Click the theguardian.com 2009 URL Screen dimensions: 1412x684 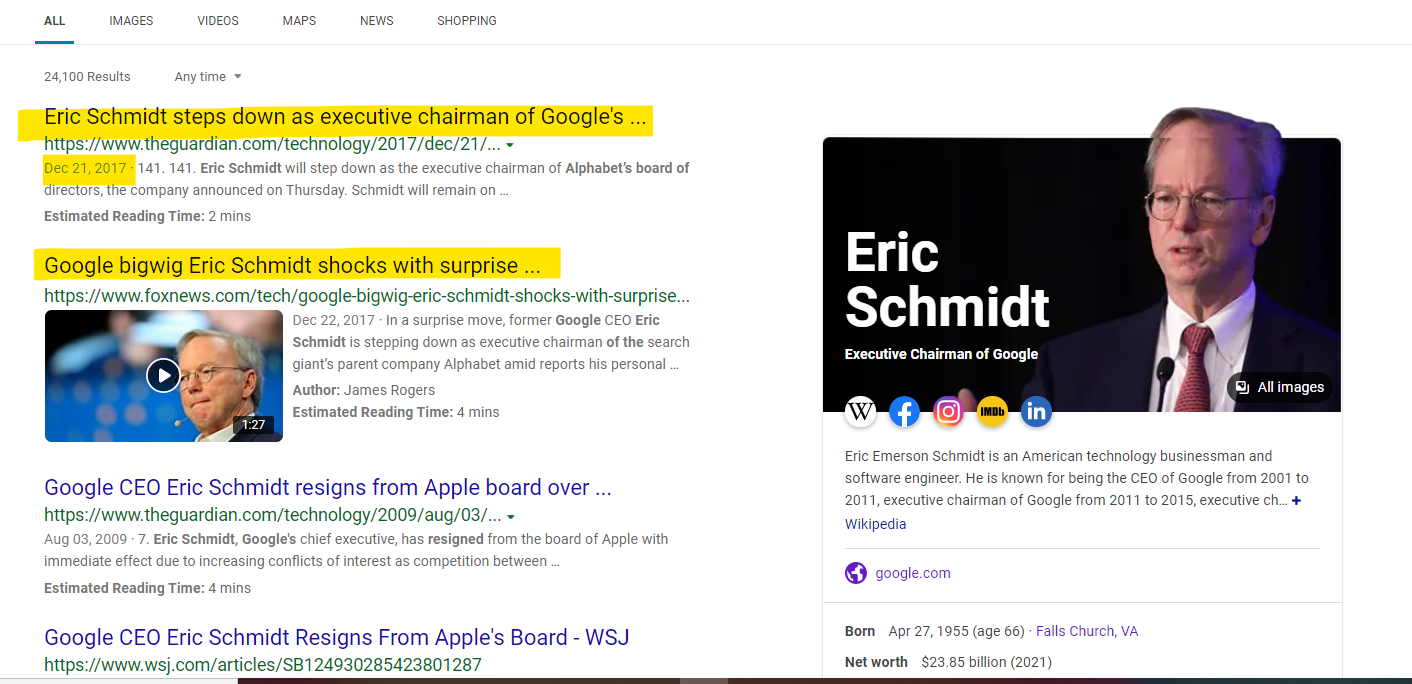(x=273, y=516)
